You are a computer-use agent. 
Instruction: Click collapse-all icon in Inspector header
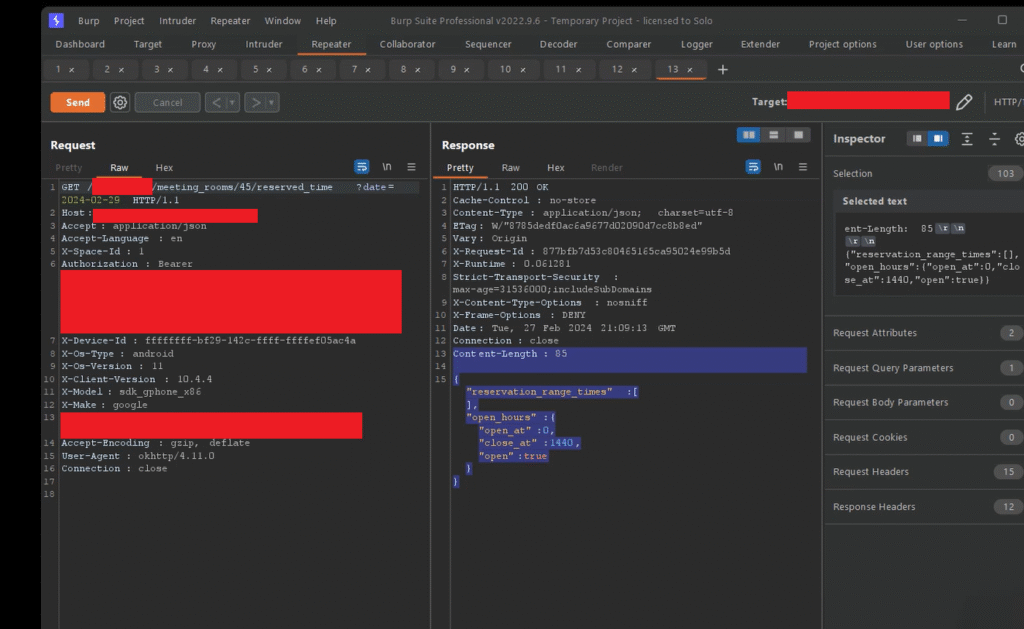tap(994, 139)
